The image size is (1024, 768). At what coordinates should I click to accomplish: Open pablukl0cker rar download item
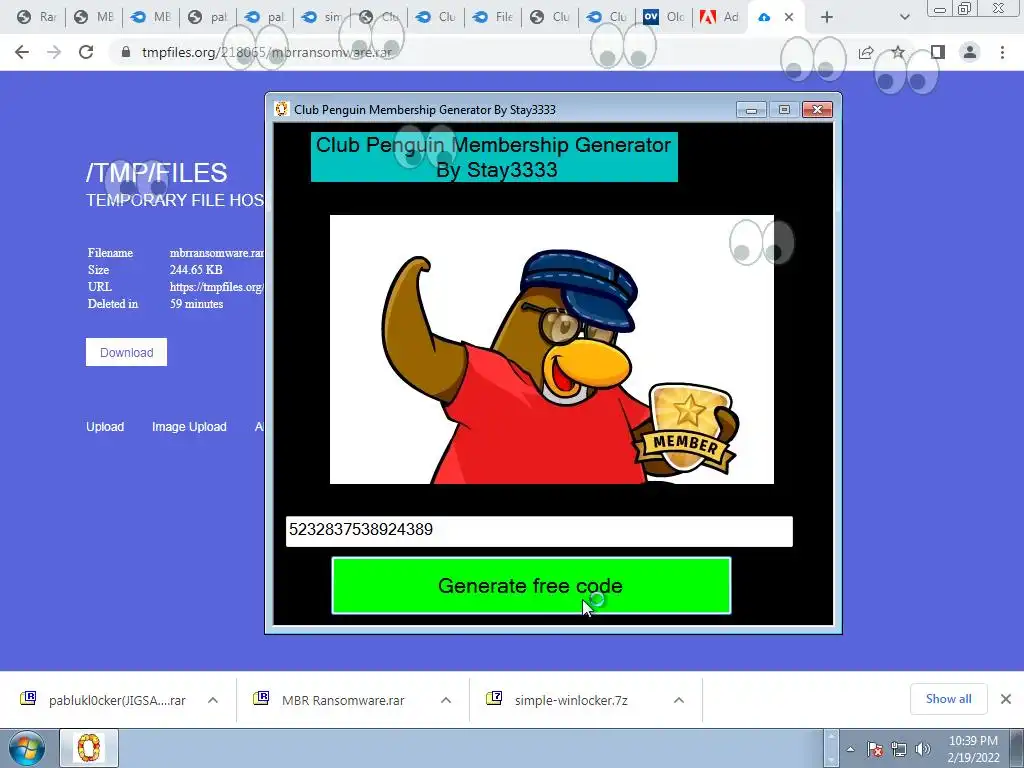coord(104,700)
